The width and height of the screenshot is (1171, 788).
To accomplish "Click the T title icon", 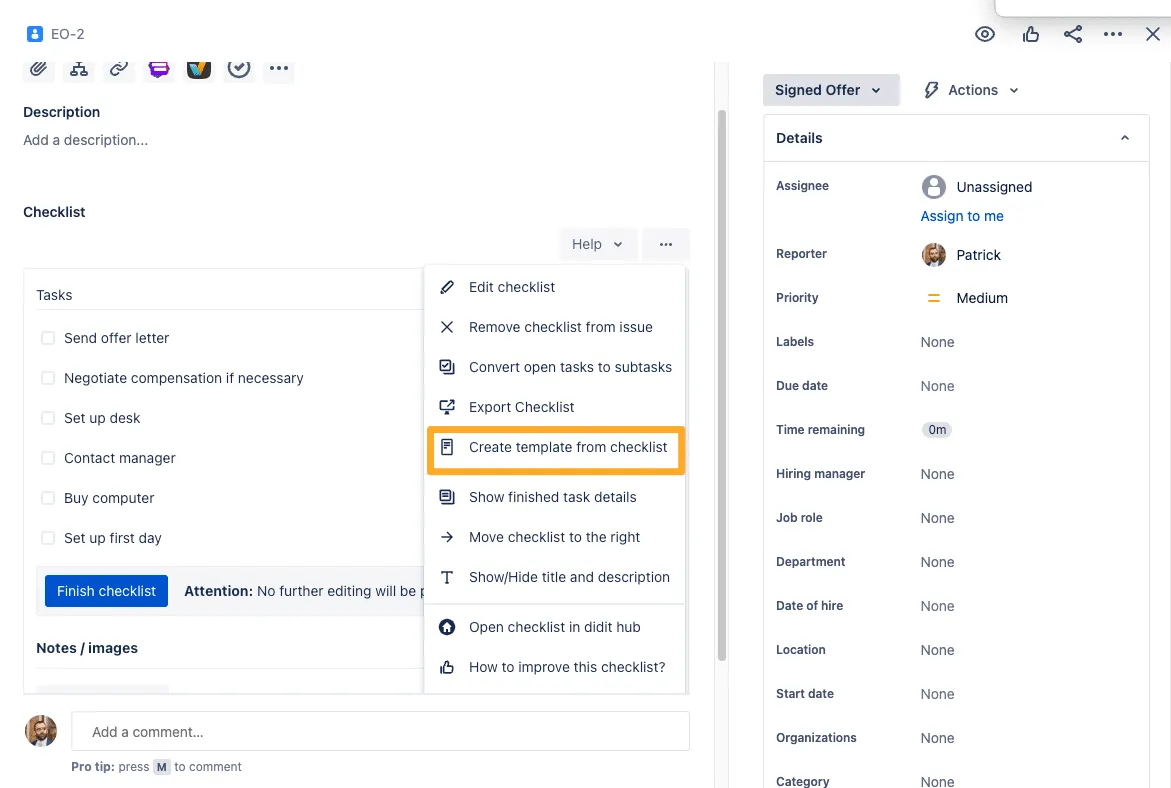I will [x=447, y=577].
